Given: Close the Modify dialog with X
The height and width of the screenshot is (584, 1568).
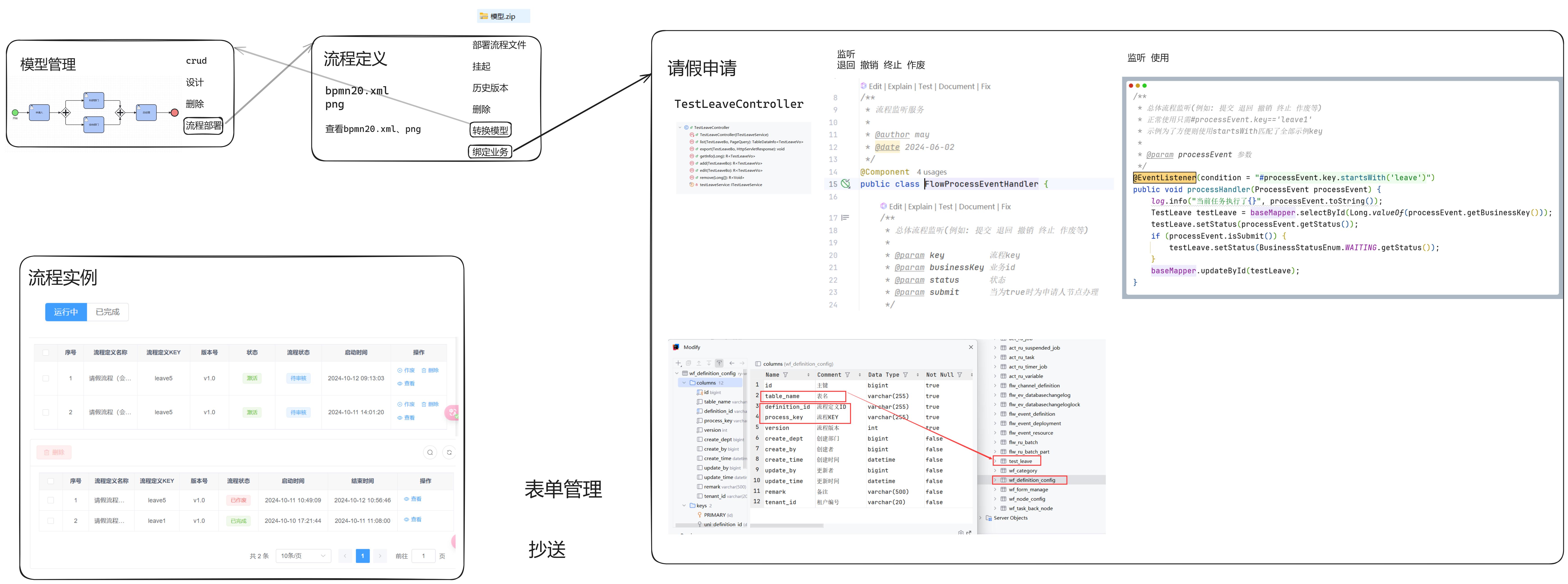Looking at the screenshot, I should [971, 347].
